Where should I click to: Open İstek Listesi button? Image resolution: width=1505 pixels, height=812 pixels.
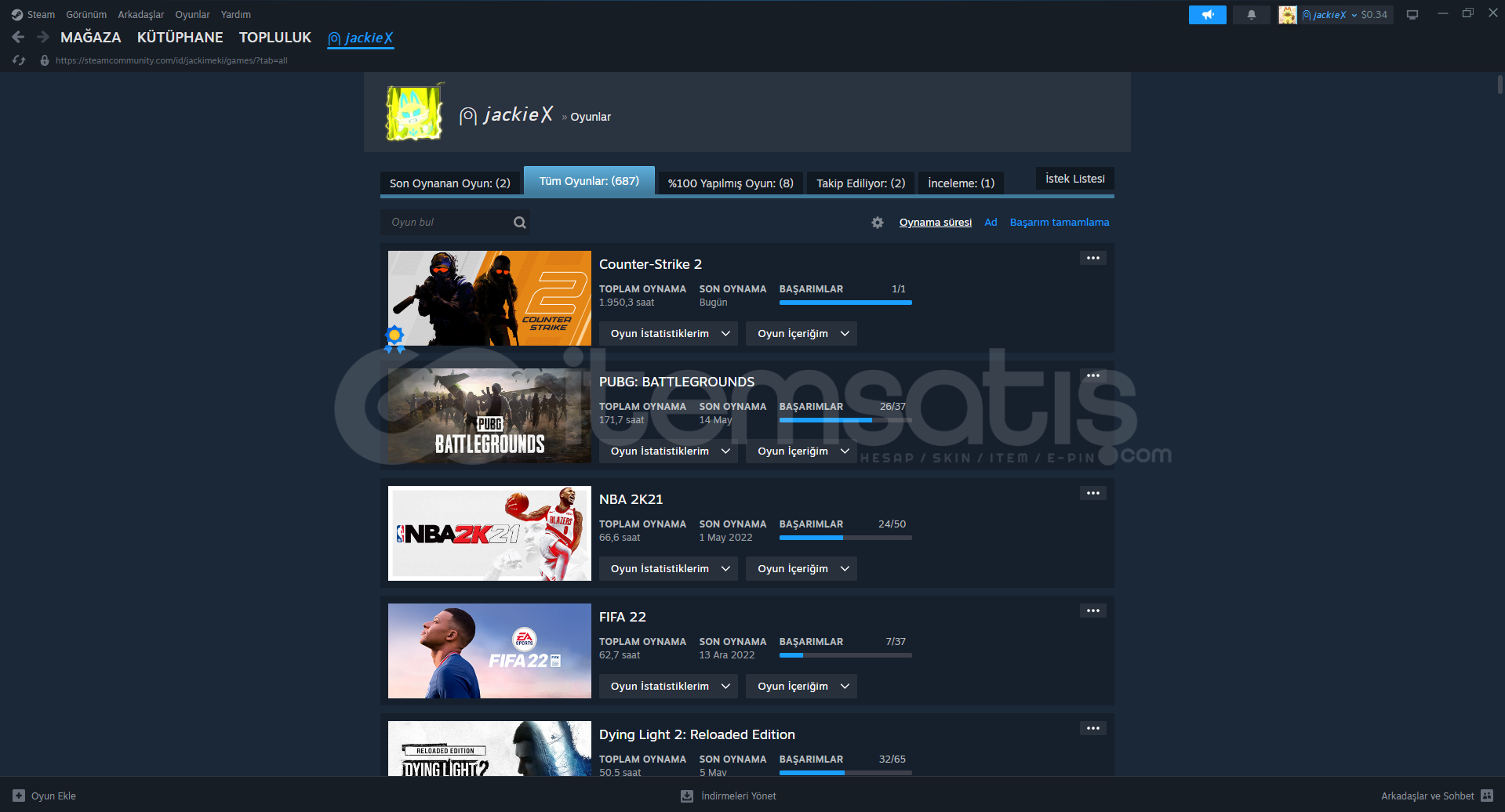tap(1075, 179)
